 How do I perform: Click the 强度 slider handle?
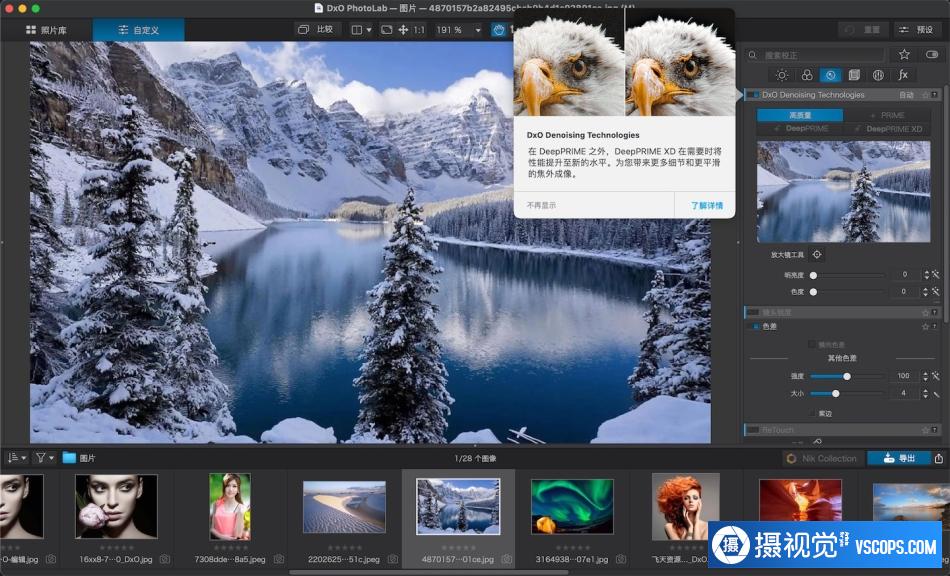[846, 376]
